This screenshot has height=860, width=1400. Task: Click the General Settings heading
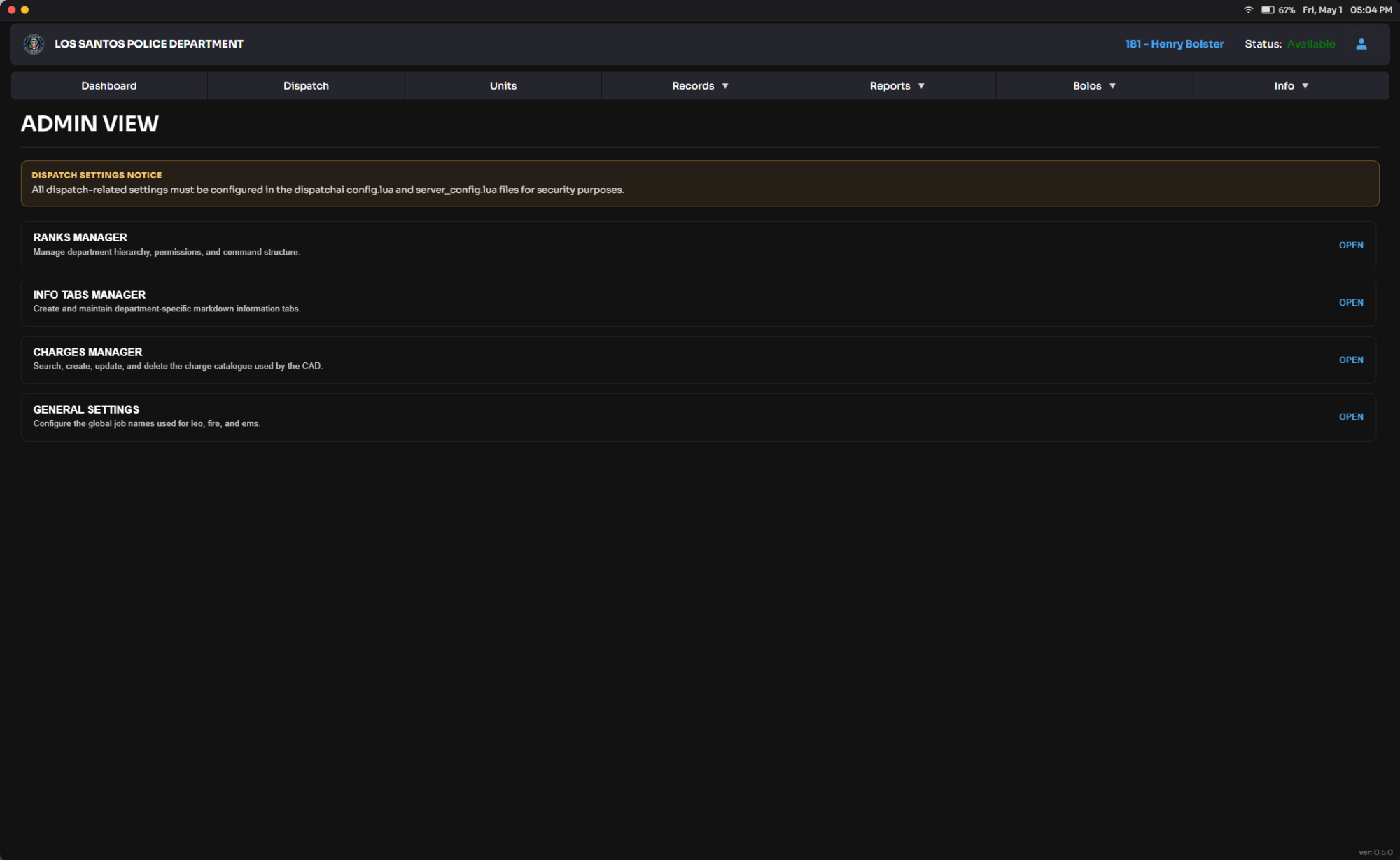(x=86, y=410)
